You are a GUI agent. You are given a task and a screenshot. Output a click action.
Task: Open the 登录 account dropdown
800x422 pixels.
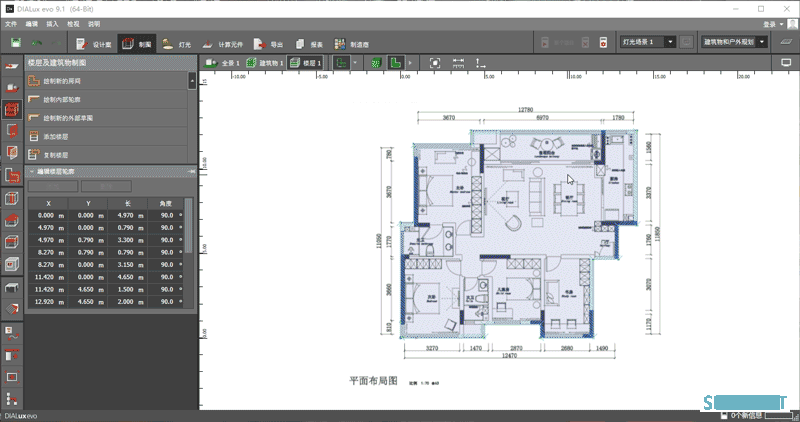pyautogui.click(x=772, y=24)
